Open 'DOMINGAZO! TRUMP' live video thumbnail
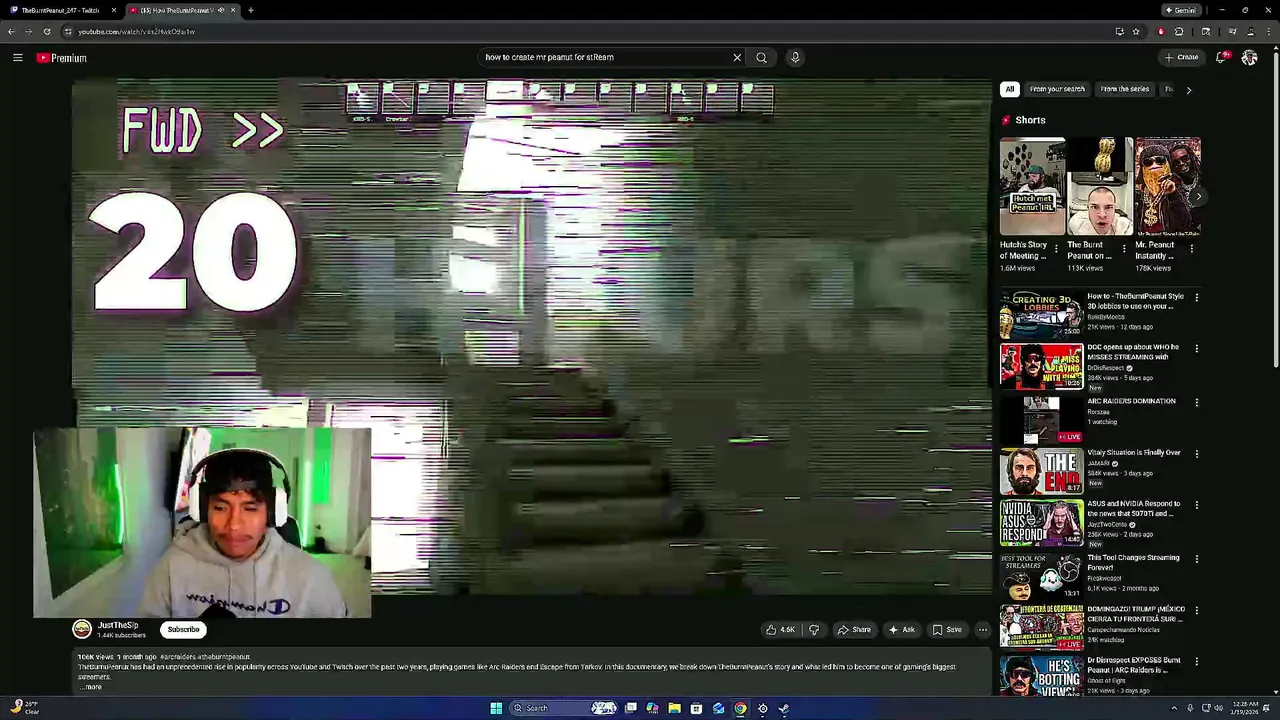Screen dimensions: 1280x720 1041,628
